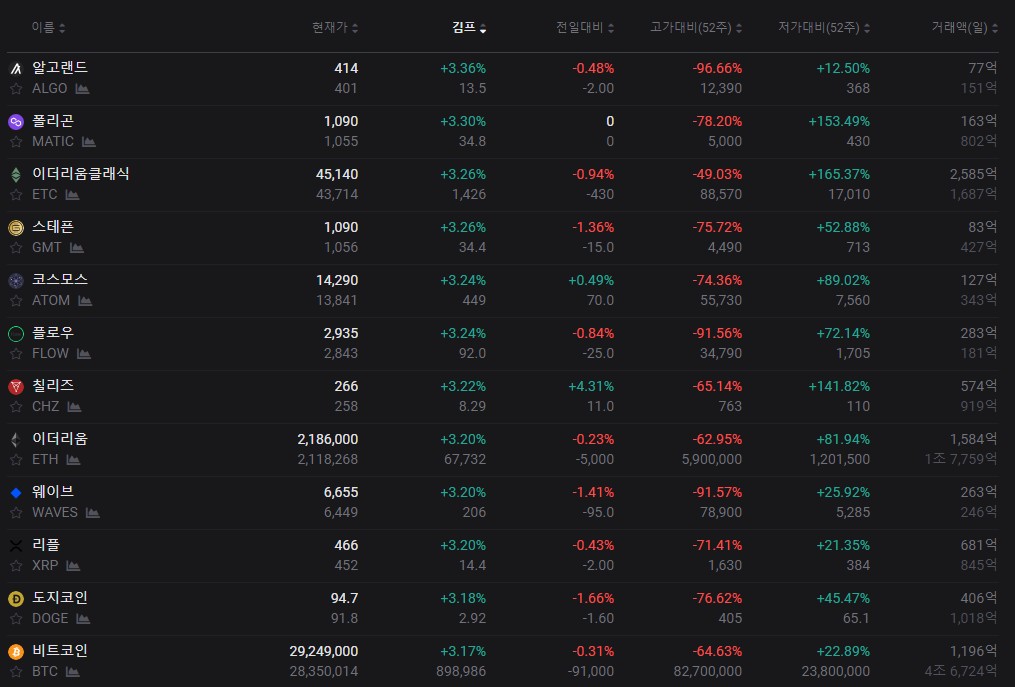Viewport: 1015px width, 687px height.
Task: Toggle favorite star for BTC
Action: pyautogui.click(x=16, y=673)
